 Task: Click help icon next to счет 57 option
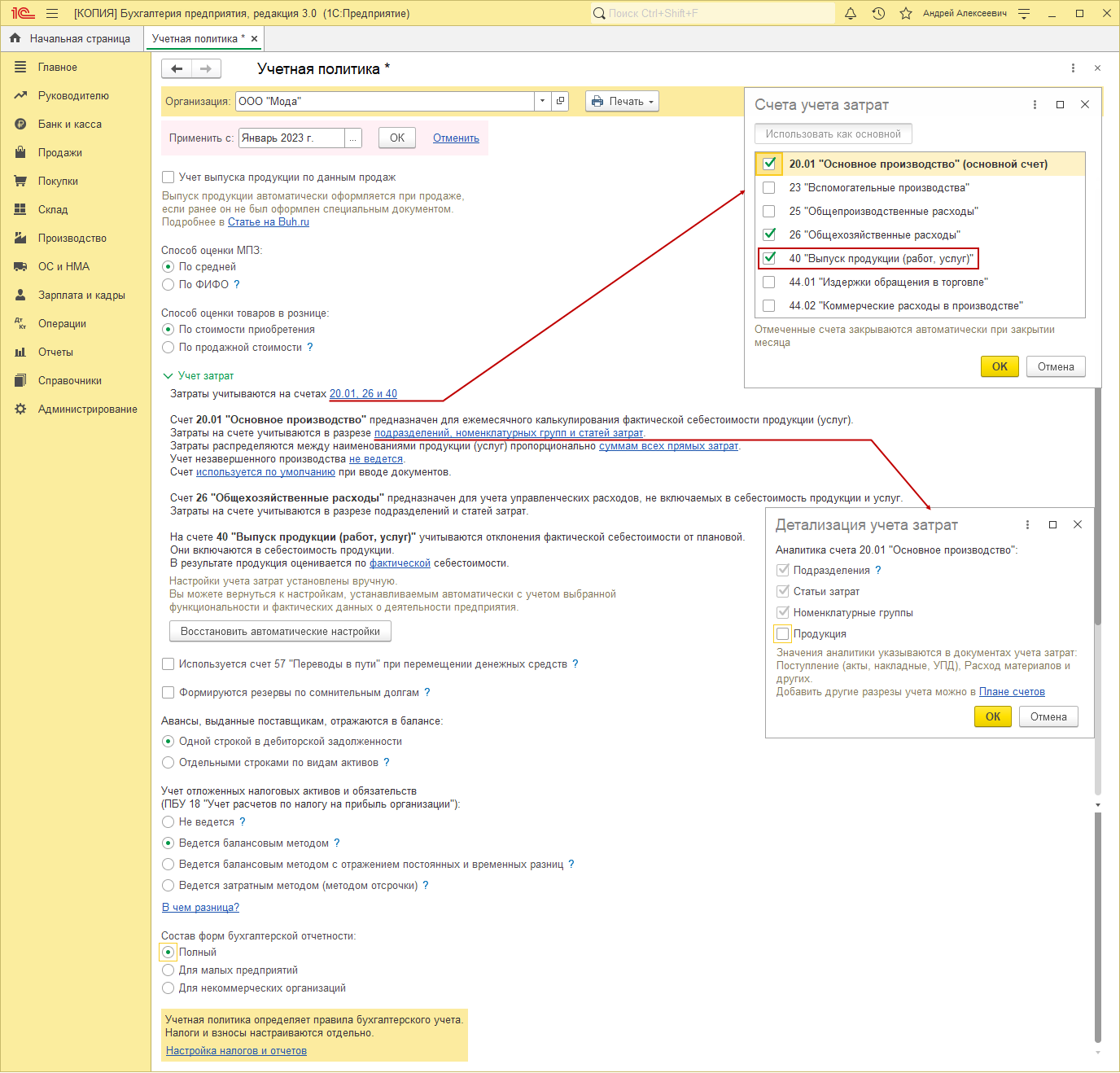pyautogui.click(x=575, y=664)
